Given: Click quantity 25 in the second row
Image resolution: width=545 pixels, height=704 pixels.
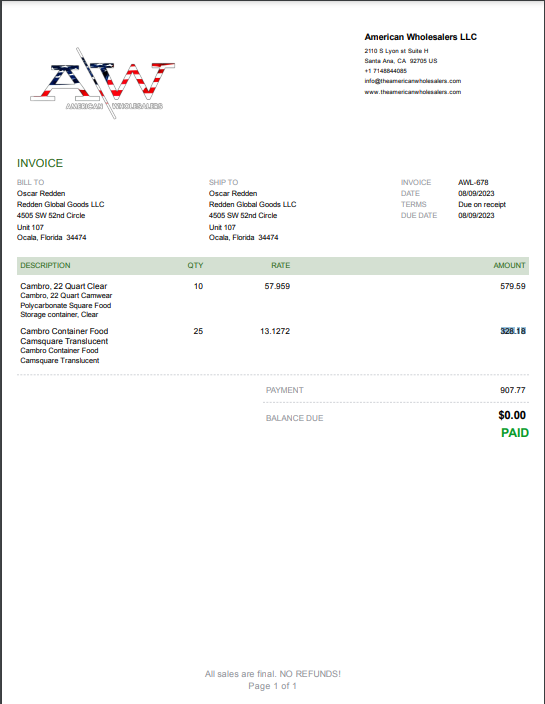Looking at the screenshot, I should tap(198, 331).
